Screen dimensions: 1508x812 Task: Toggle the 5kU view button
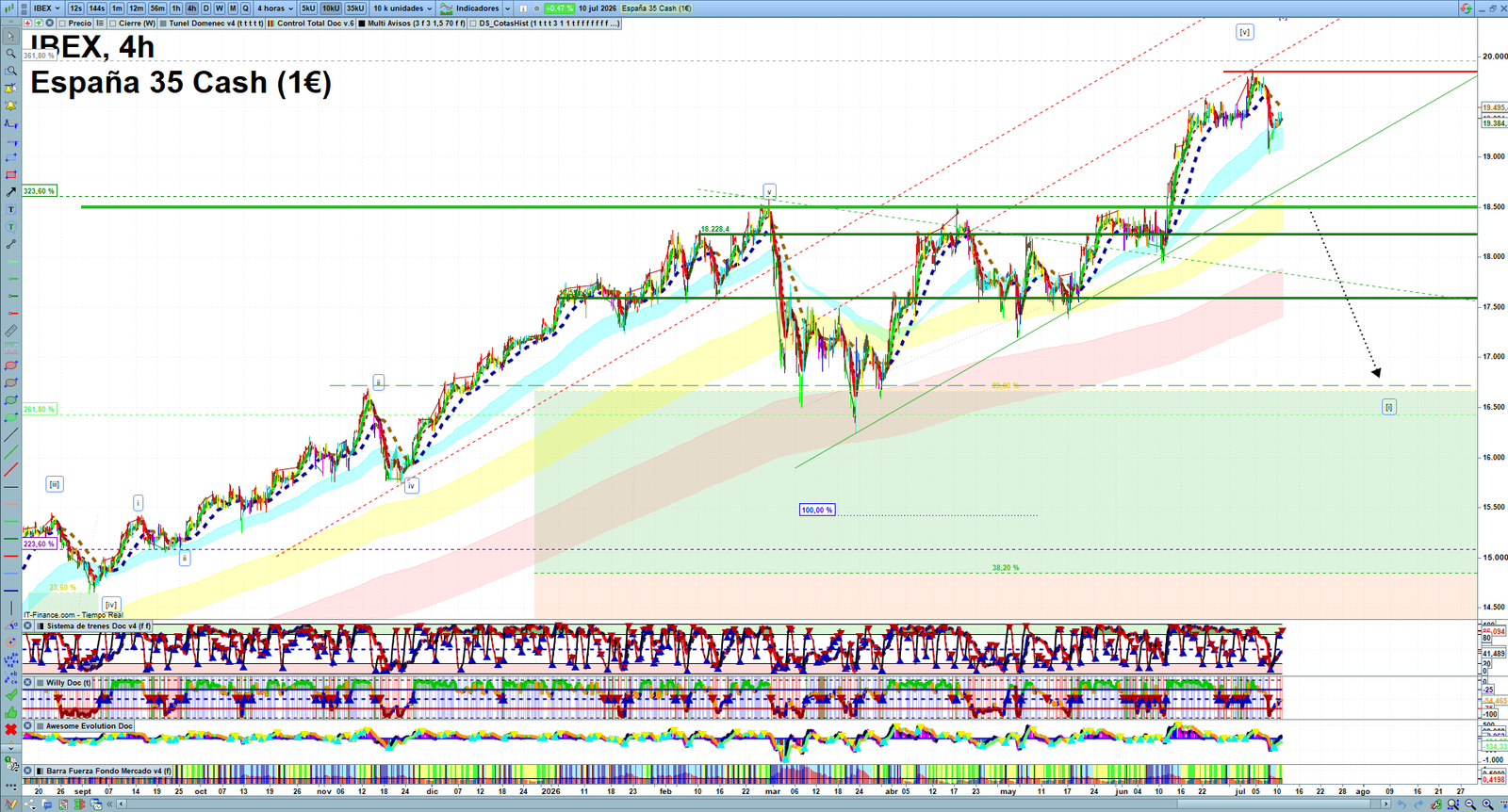pyautogui.click(x=308, y=8)
